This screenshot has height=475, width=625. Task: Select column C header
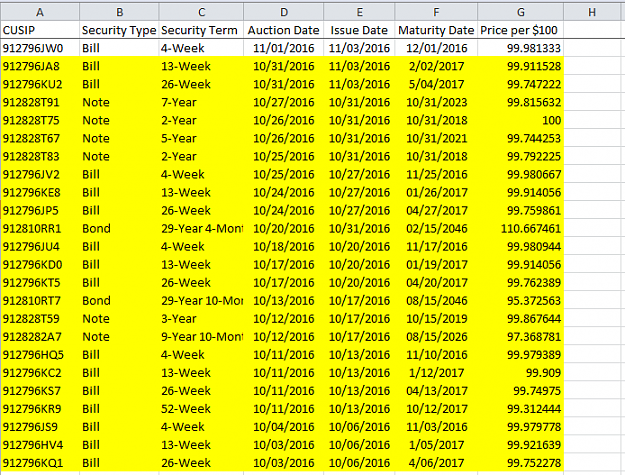pyautogui.click(x=201, y=12)
